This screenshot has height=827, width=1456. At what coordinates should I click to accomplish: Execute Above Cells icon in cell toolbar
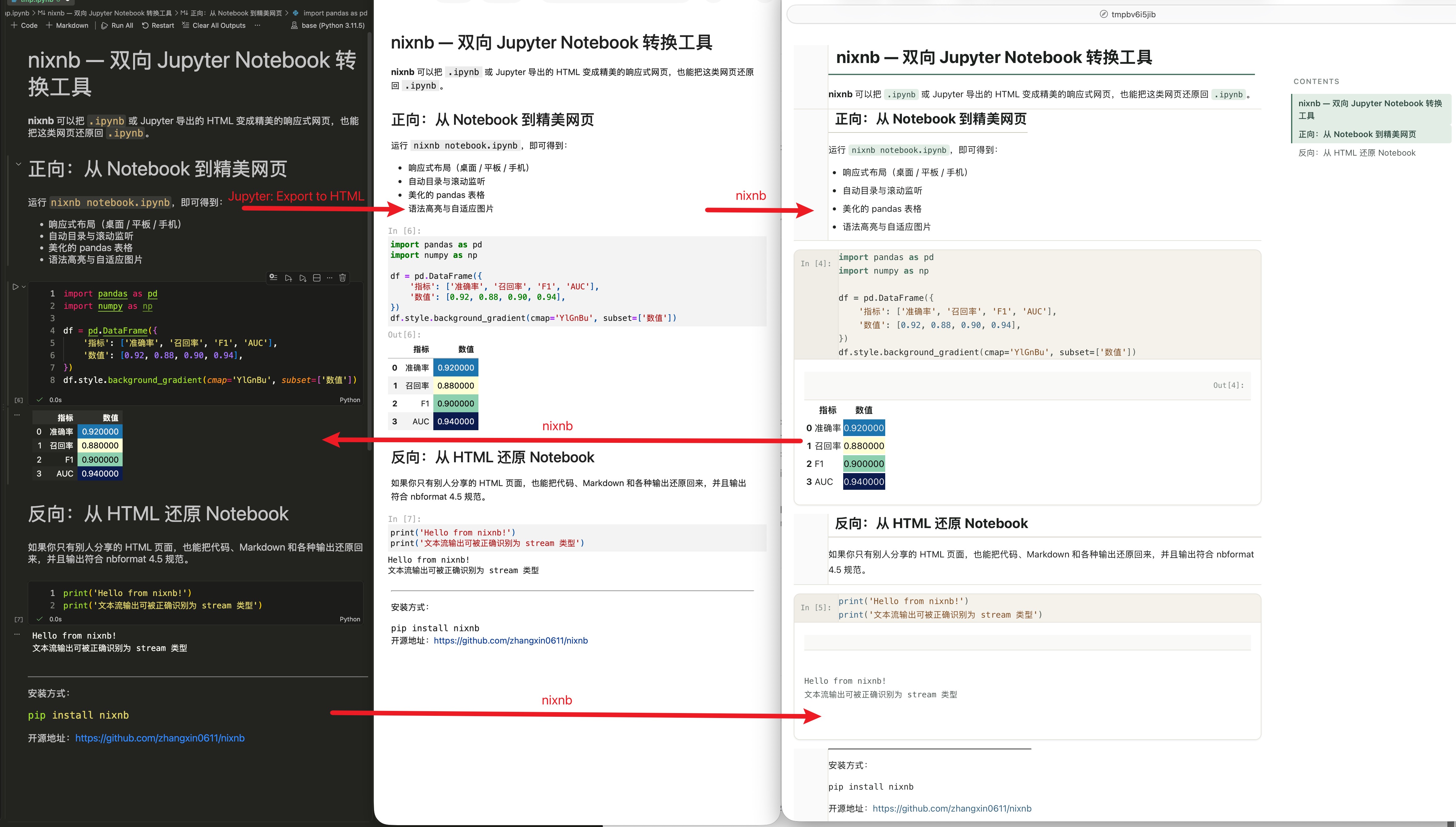pos(288,278)
